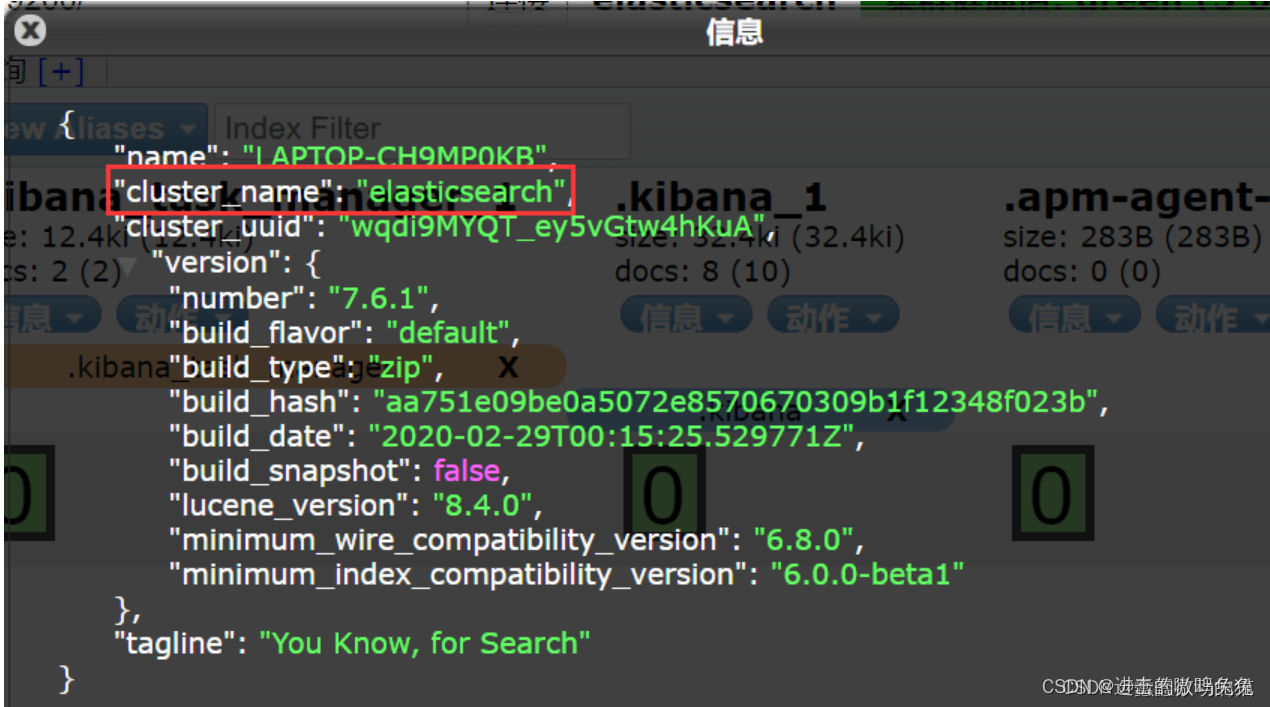Image resolution: width=1270 pixels, height=707 pixels.
Task: Open the 动作 dropdown of the leftmost index
Action: tap(181, 317)
